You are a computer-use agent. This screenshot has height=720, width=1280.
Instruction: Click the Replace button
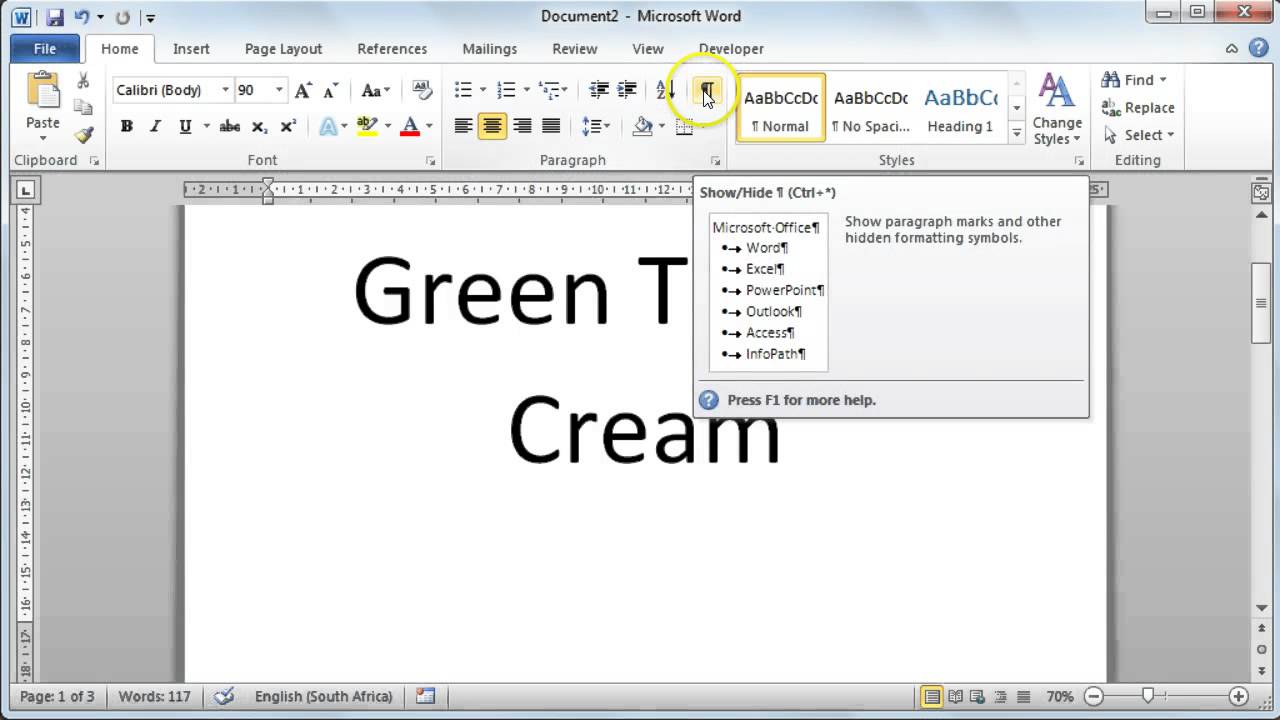(x=1138, y=108)
